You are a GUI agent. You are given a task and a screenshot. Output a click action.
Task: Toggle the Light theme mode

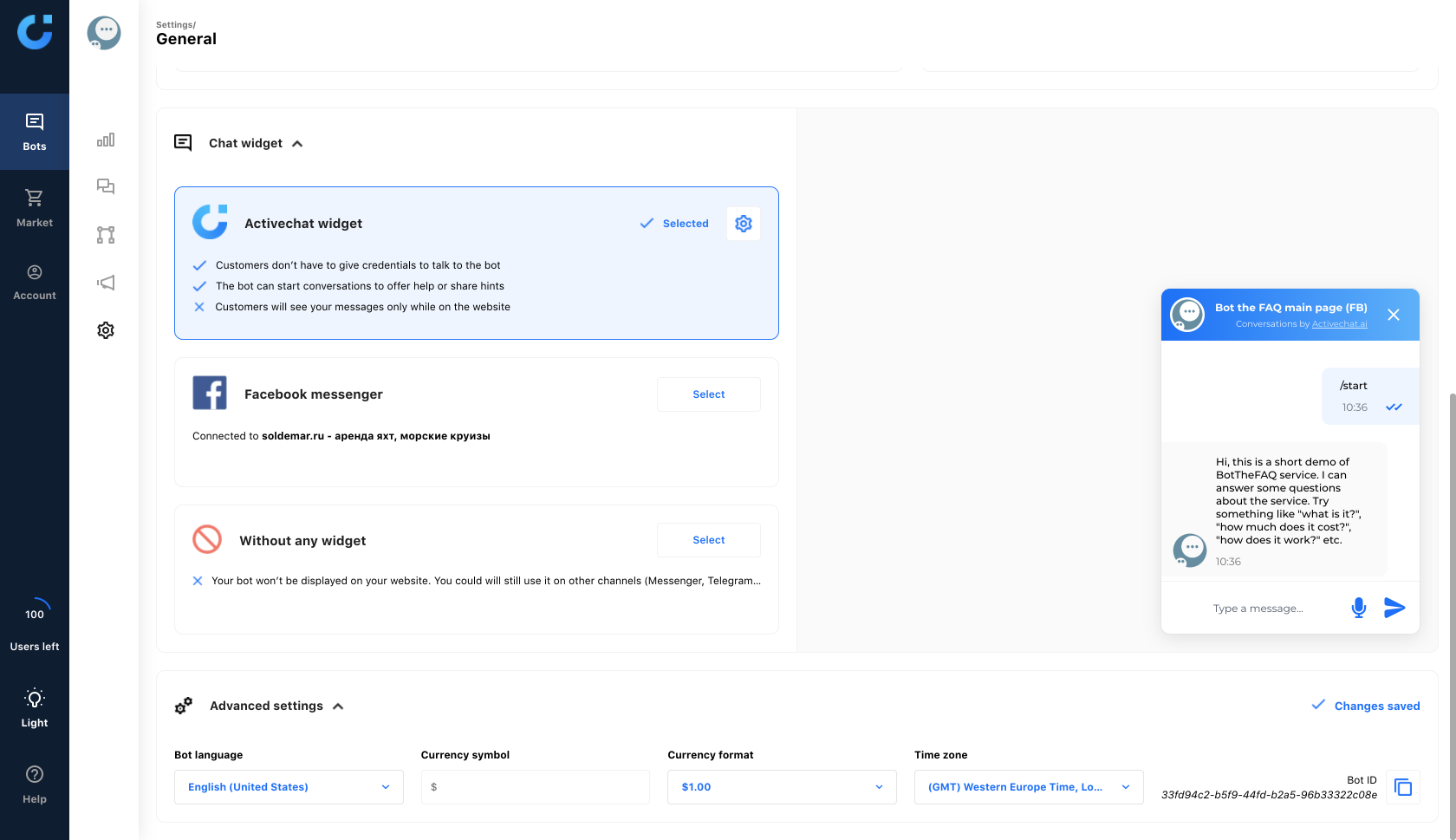(x=35, y=707)
